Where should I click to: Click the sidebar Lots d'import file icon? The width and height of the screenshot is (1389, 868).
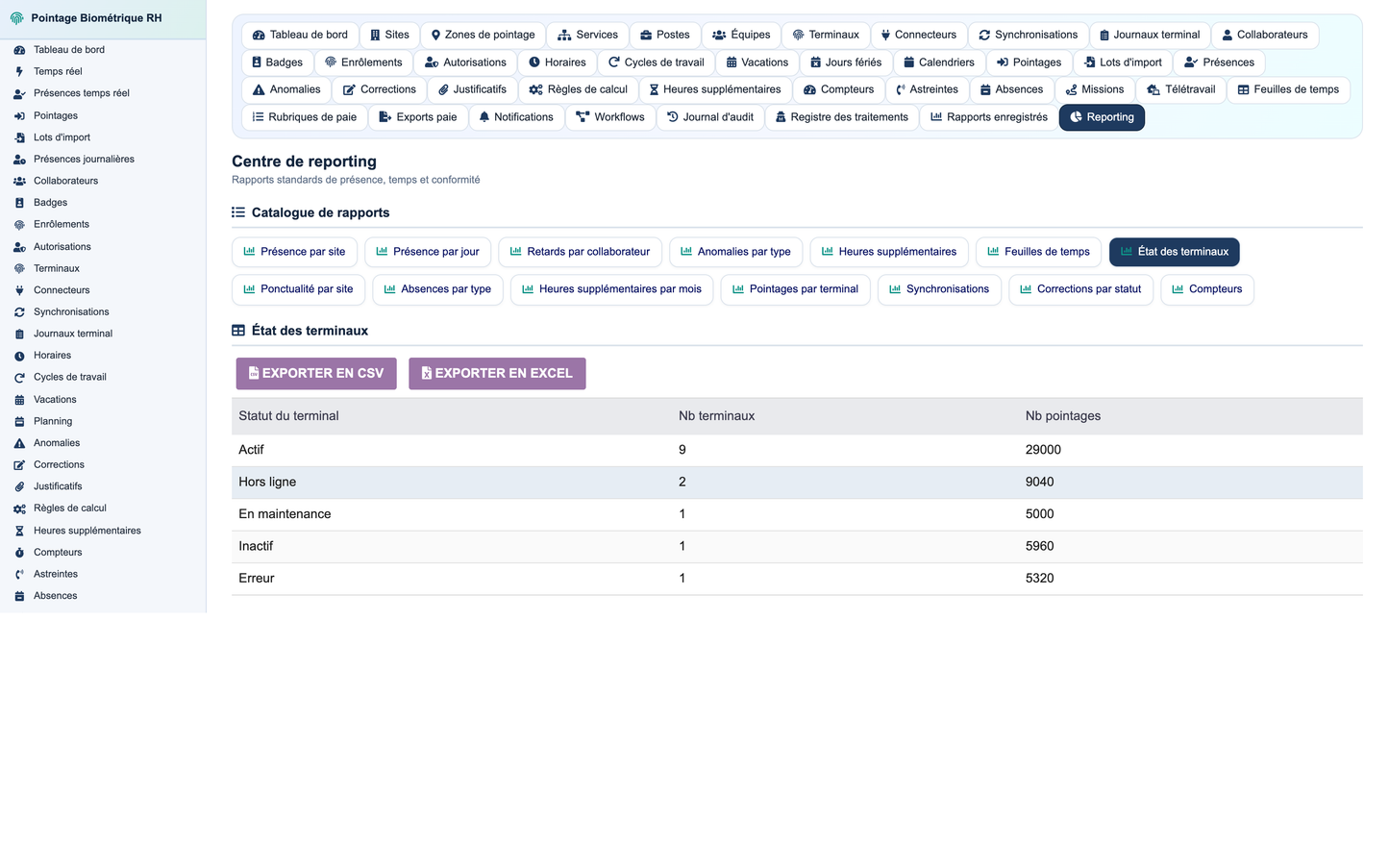[19, 137]
